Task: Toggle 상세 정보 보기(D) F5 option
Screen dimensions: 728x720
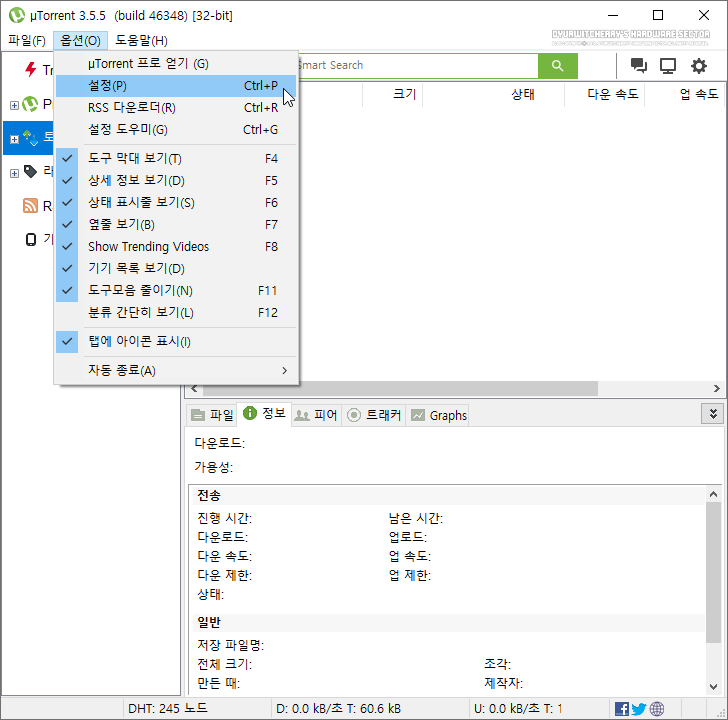Action: (176, 181)
